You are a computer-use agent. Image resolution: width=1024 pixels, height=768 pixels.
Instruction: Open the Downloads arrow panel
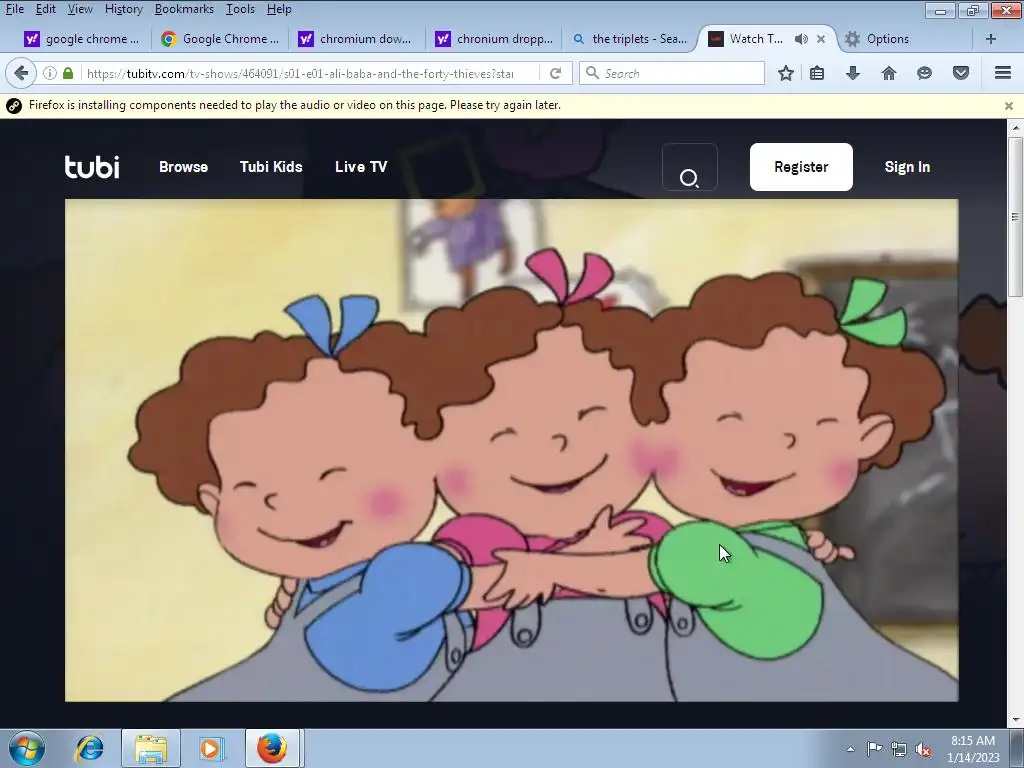tap(853, 73)
